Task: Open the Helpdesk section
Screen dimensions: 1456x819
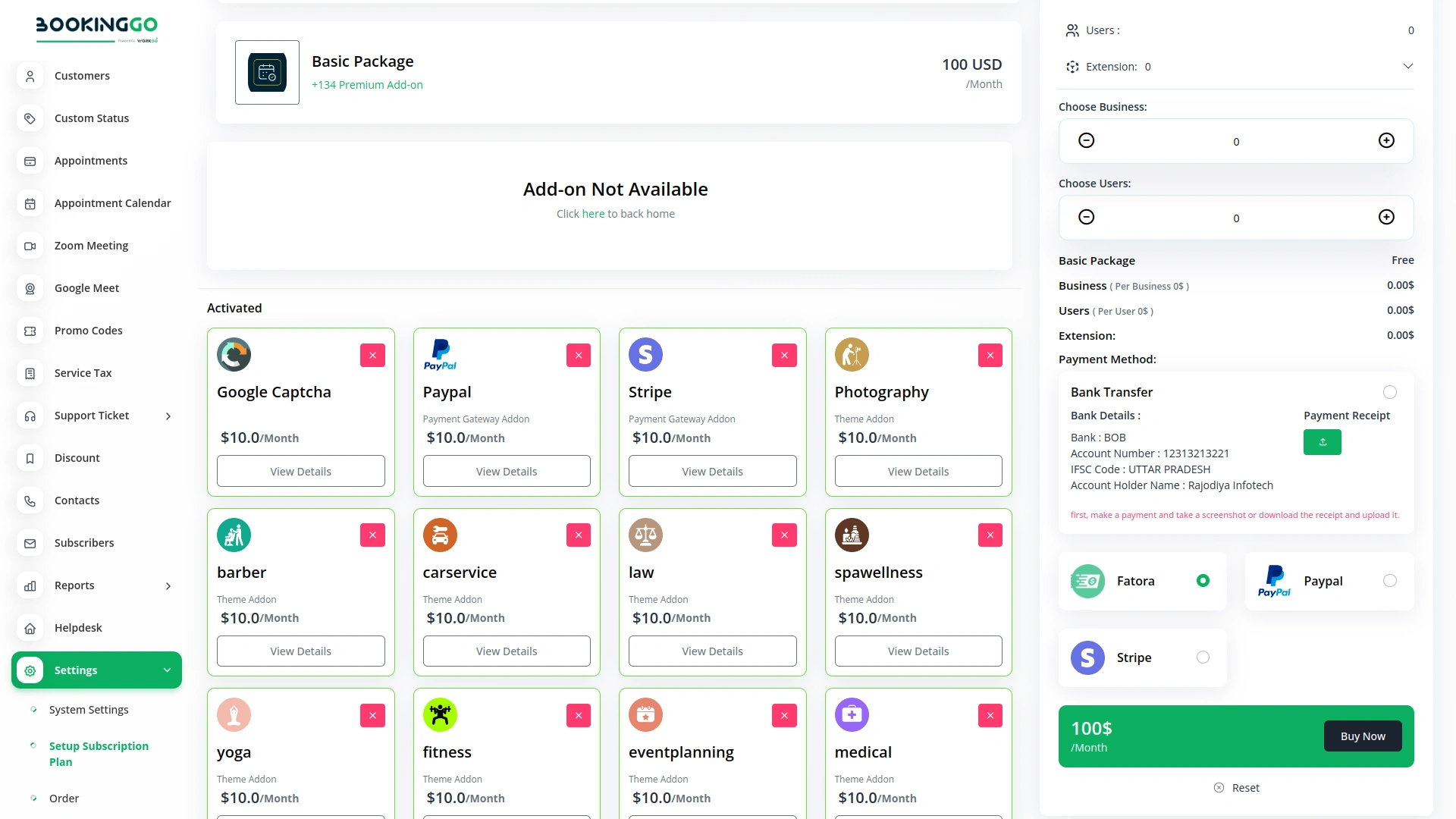Action: (78, 627)
